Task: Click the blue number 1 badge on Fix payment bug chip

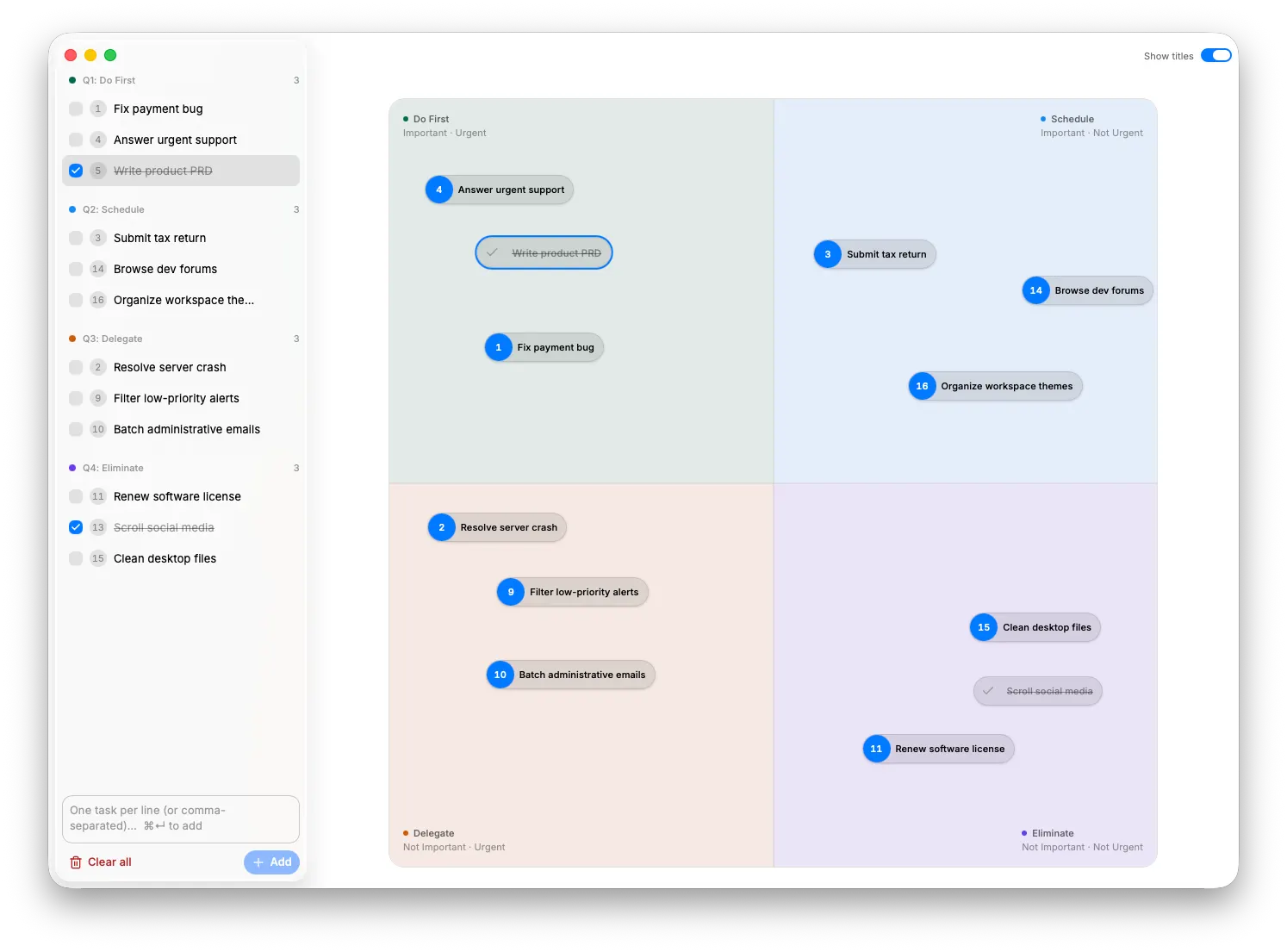Action: tap(499, 347)
